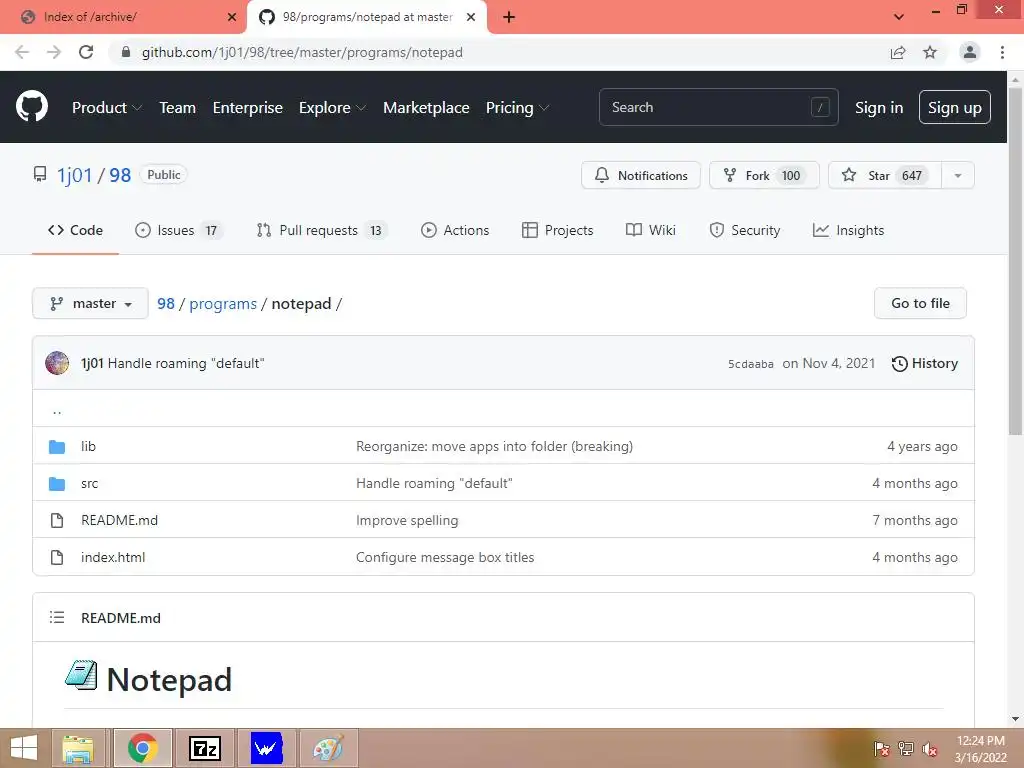Click the browser forward arrow

[x=54, y=52]
